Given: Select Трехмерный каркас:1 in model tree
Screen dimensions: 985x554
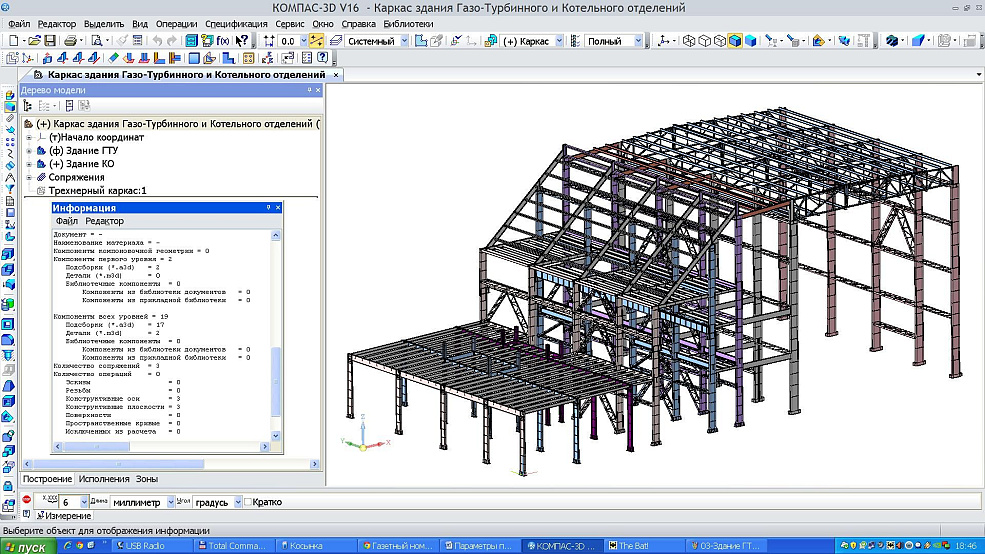Looking at the screenshot, I should pos(97,190).
